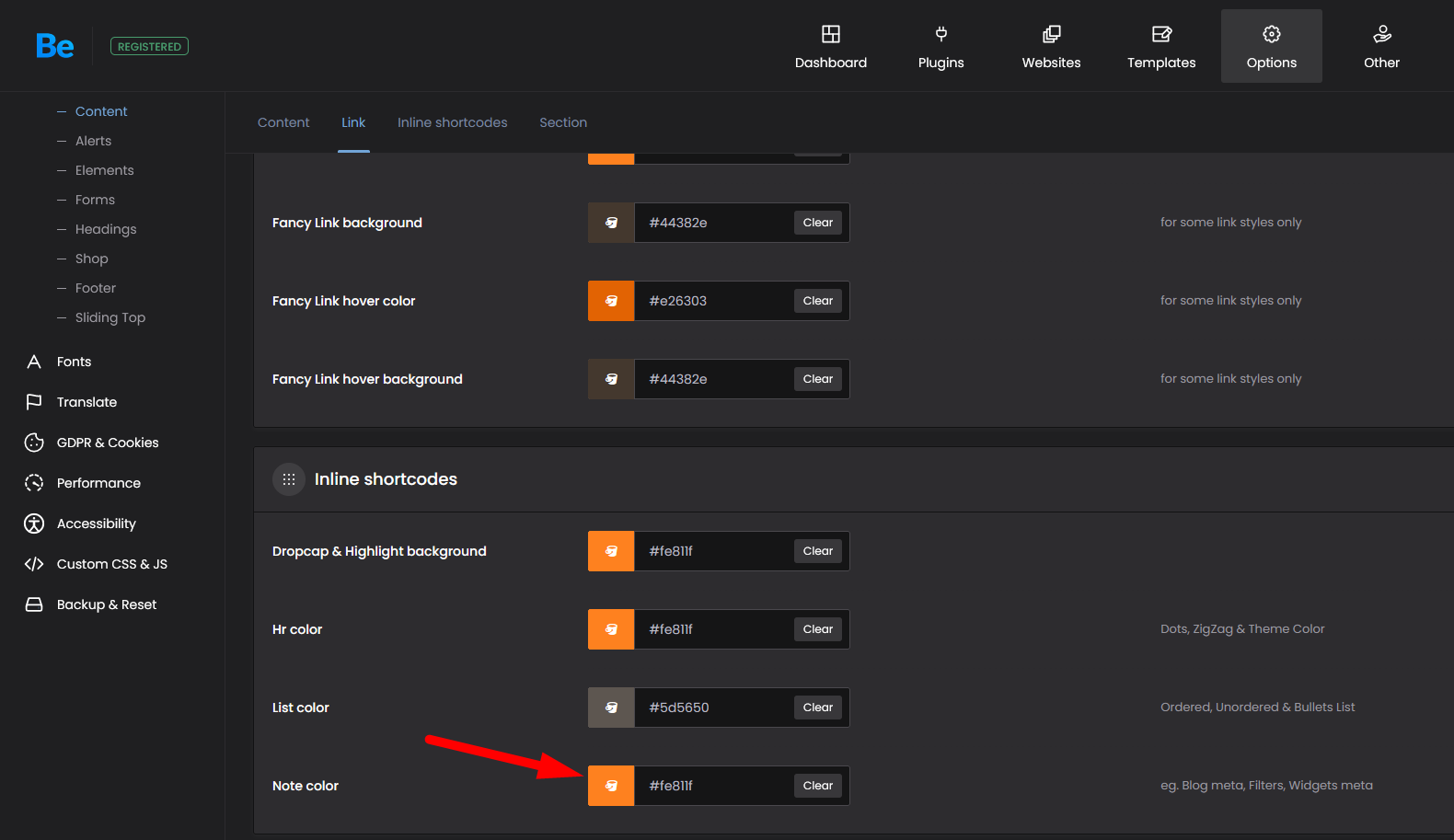Open the Sliding Top submenu item
The width and height of the screenshot is (1454, 840).
coord(110,317)
